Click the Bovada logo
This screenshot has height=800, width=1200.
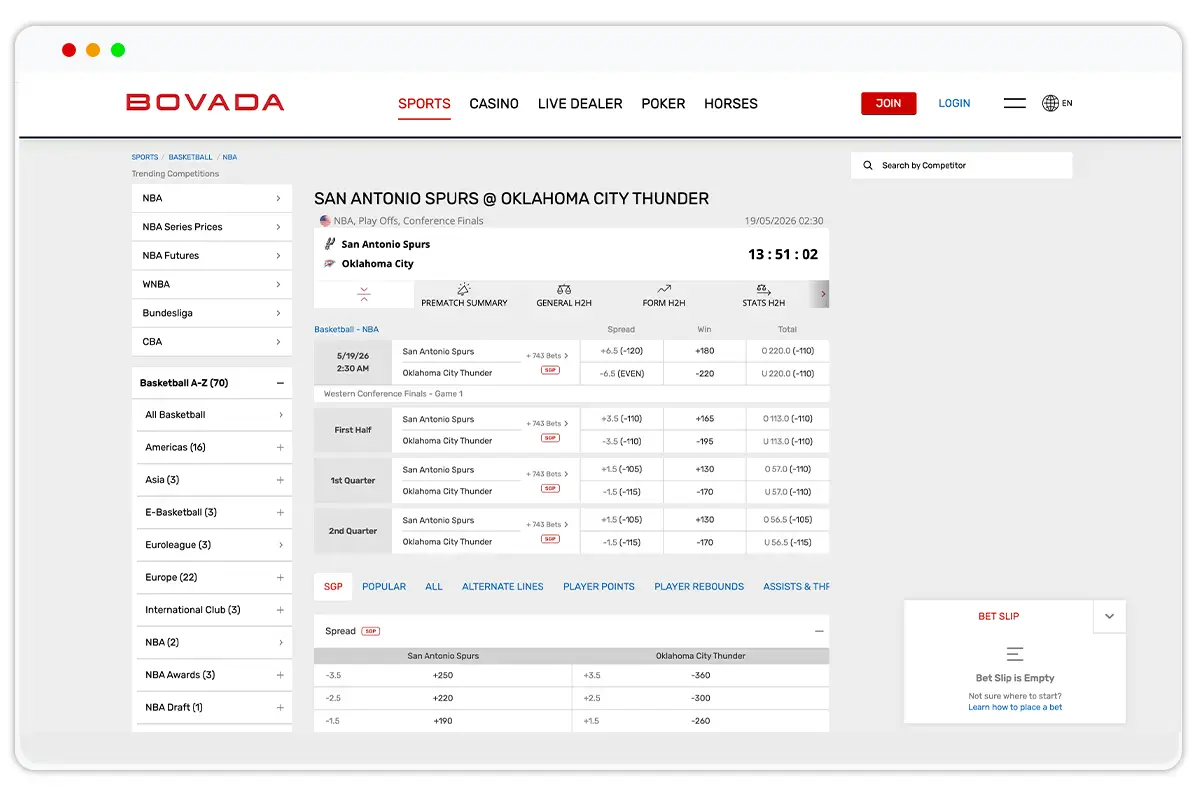205,102
